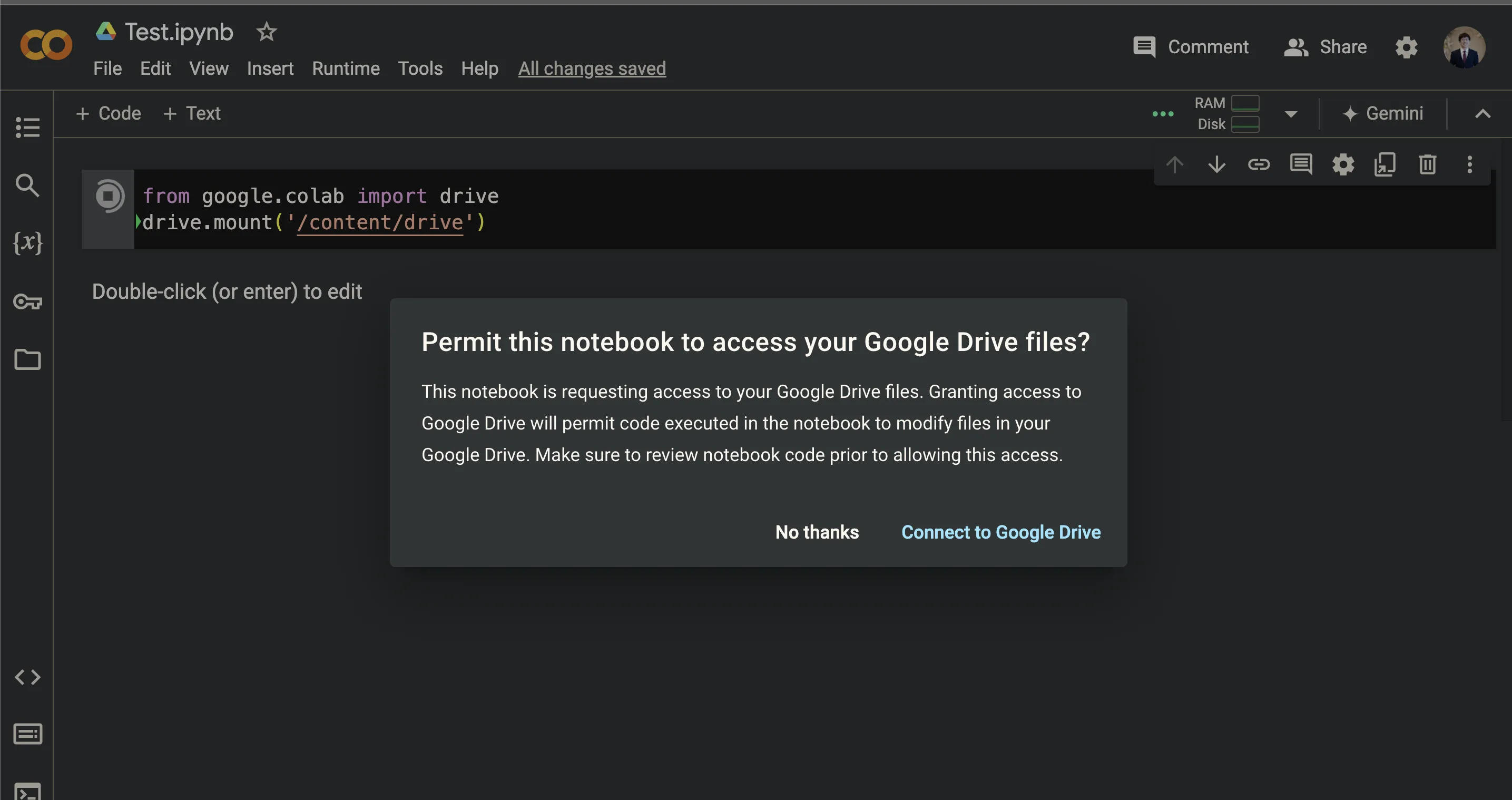Image resolution: width=1512 pixels, height=800 pixels.
Task: Collapse the header with the chevron
Action: tap(1482, 114)
